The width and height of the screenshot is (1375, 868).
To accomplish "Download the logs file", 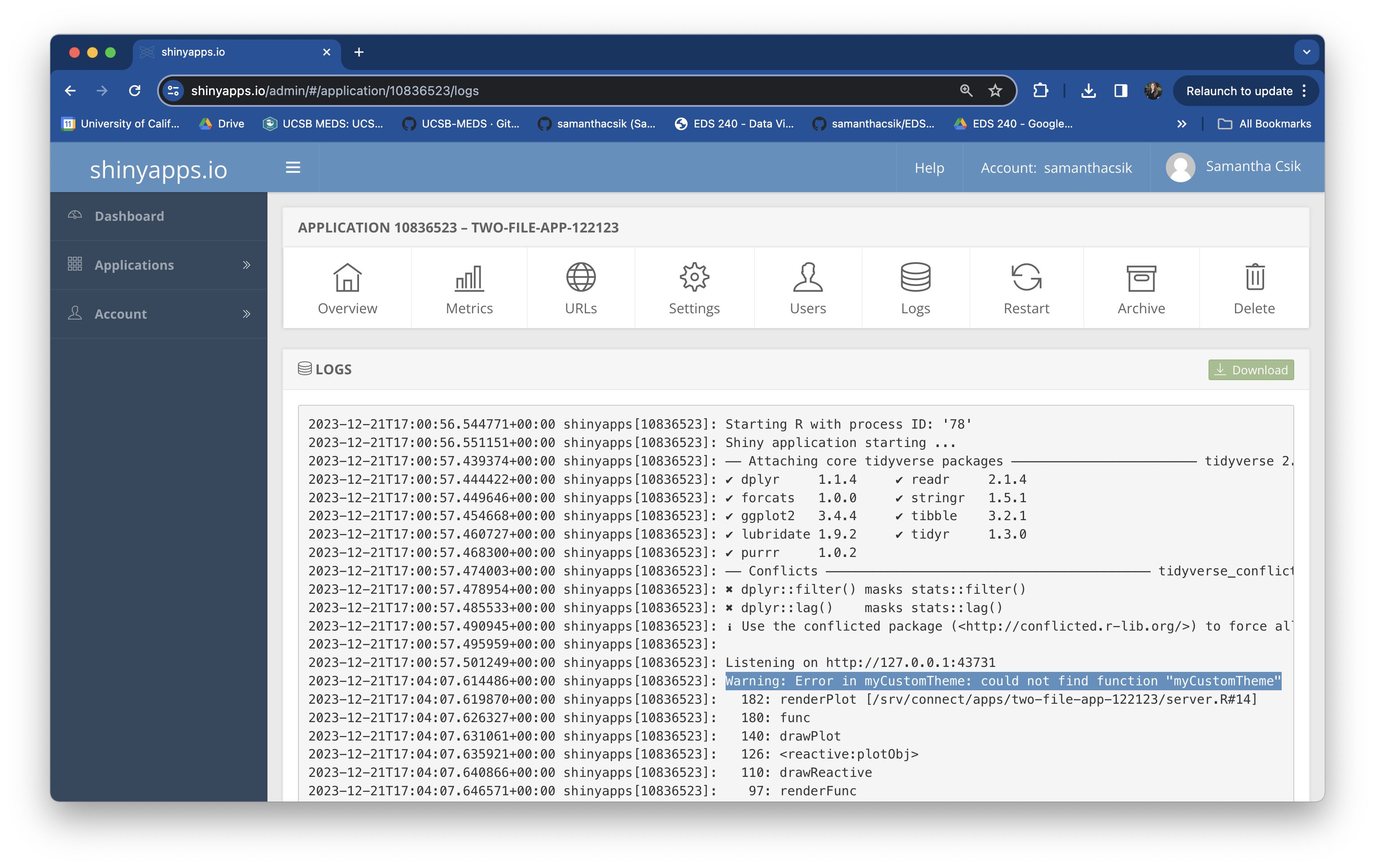I will click(1251, 370).
